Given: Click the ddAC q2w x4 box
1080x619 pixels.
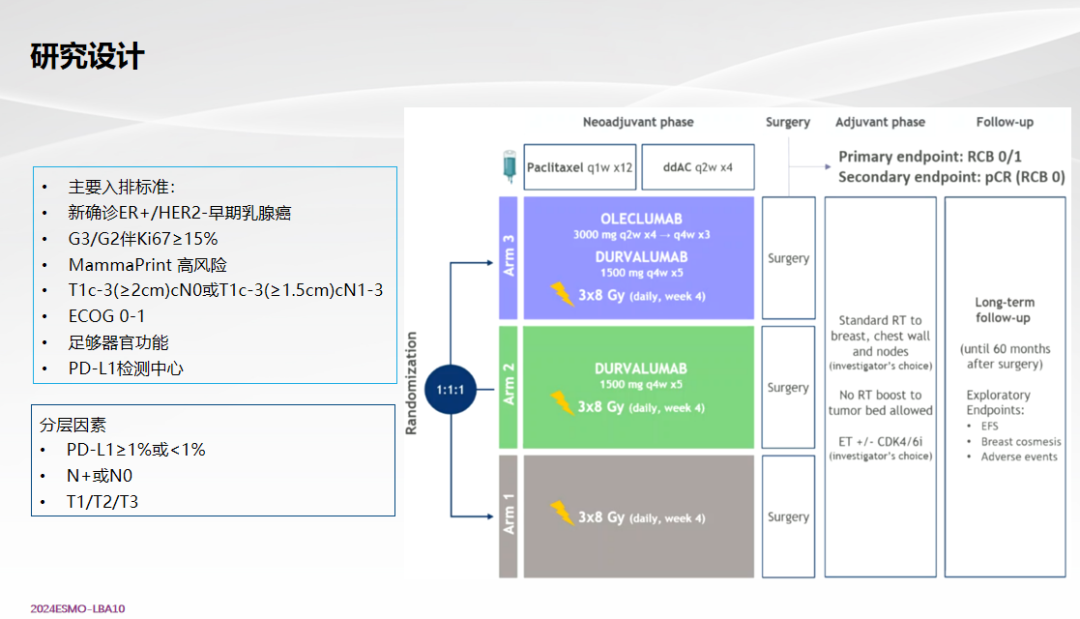Looking at the screenshot, I should [698, 167].
